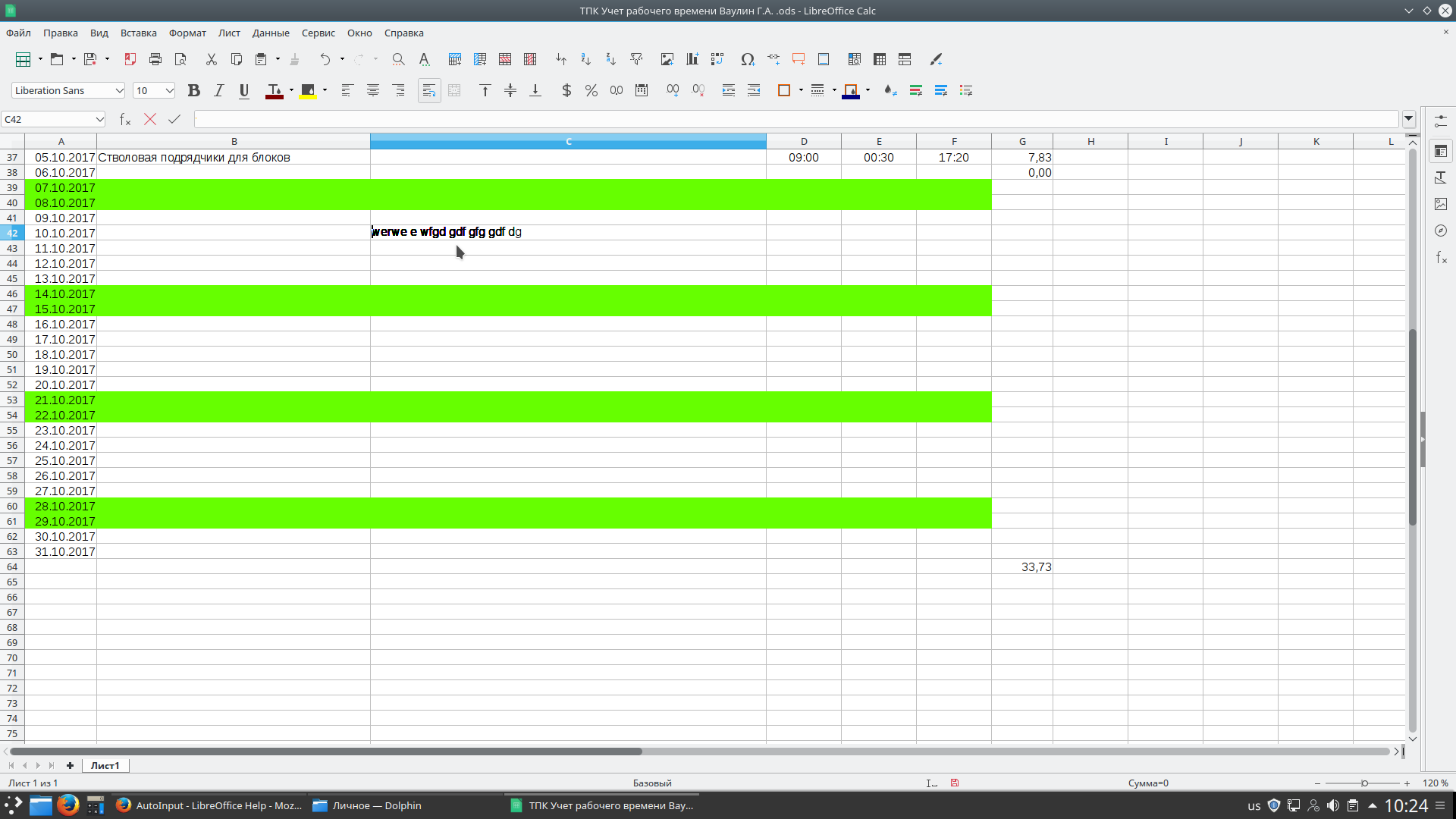Cancel cell input with red X
Image resolution: width=1456 pixels, height=819 pixels.
coord(150,119)
